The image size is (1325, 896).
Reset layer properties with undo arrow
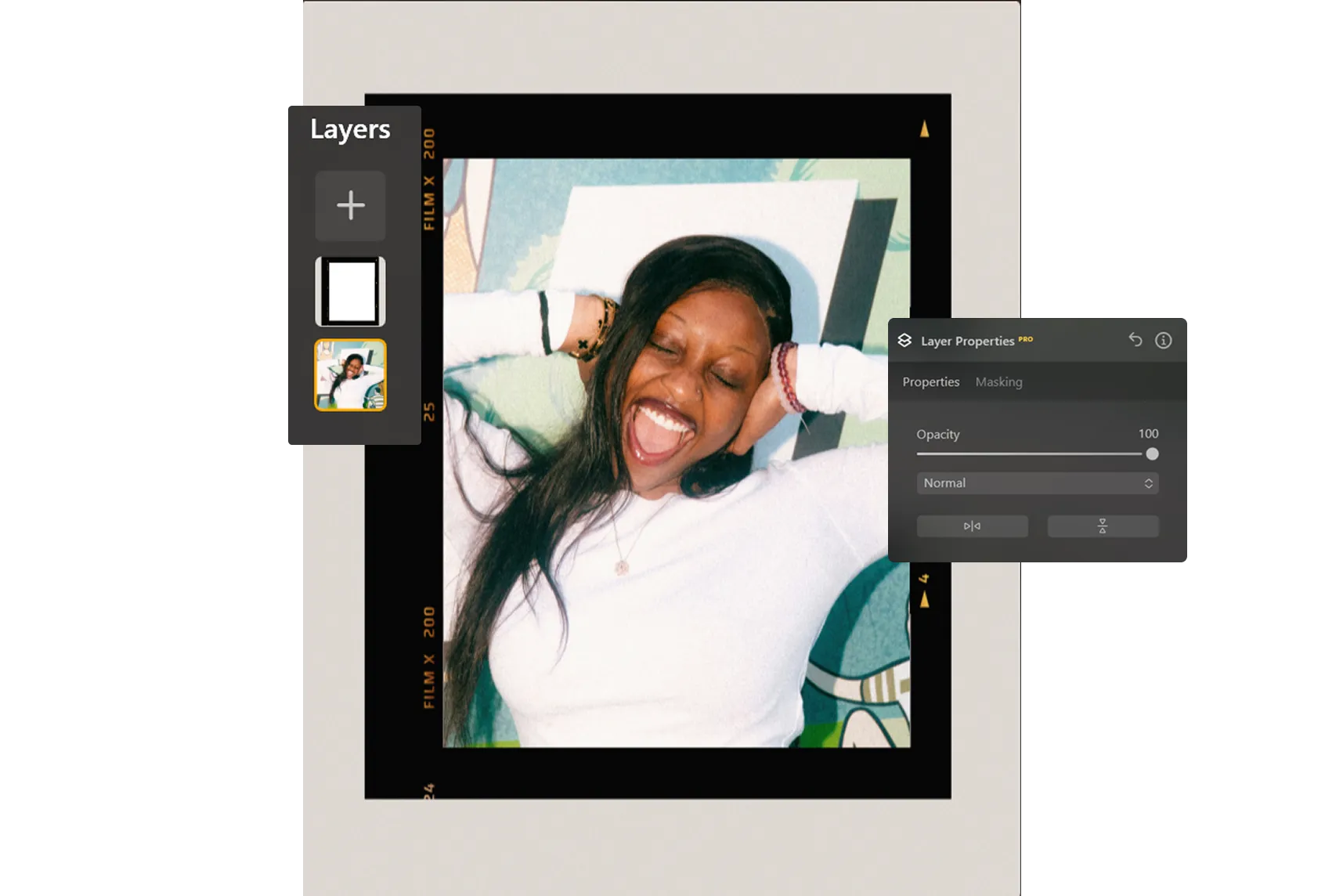1135,340
